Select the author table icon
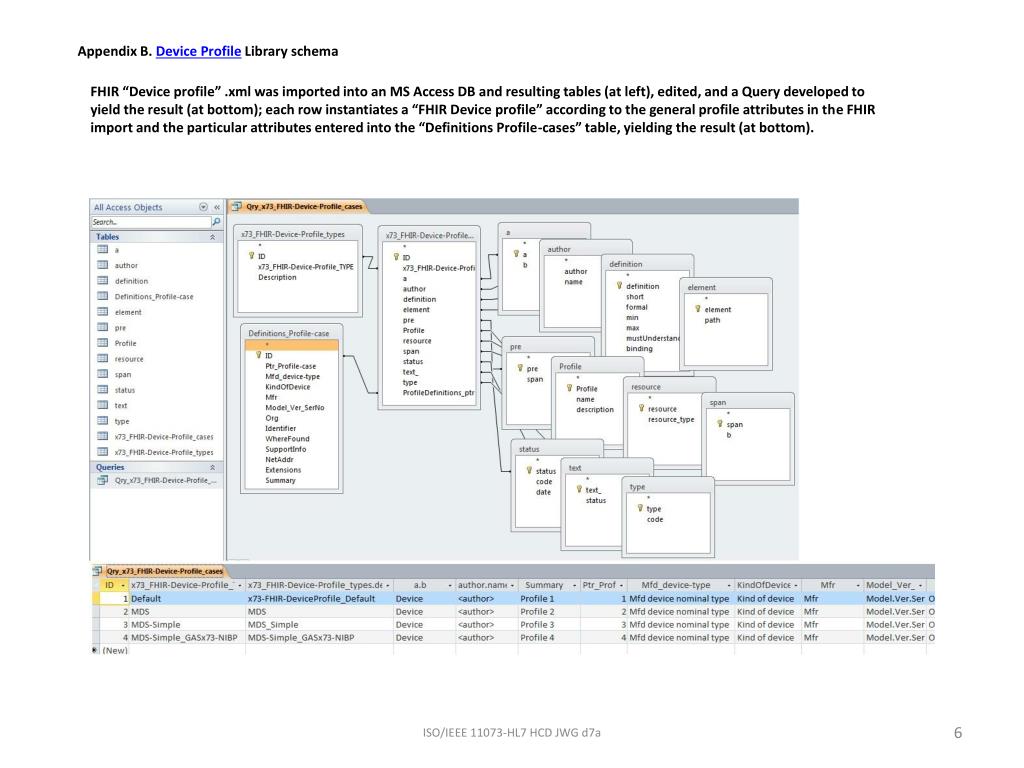 [x=103, y=265]
